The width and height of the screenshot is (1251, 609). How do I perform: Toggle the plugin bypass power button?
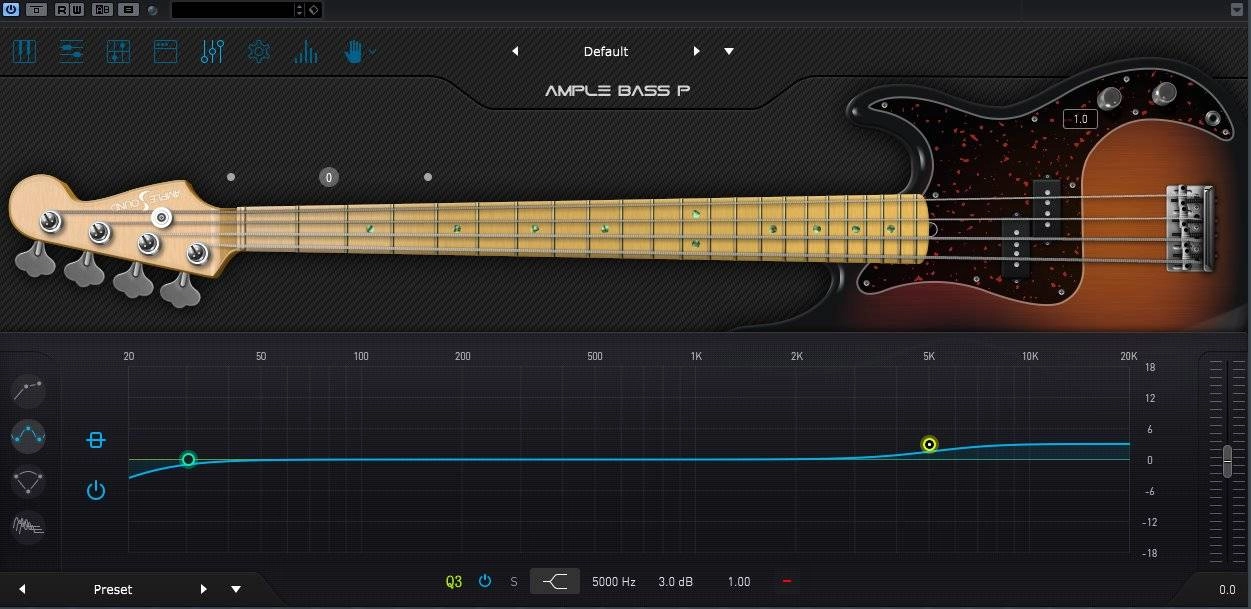pos(11,9)
